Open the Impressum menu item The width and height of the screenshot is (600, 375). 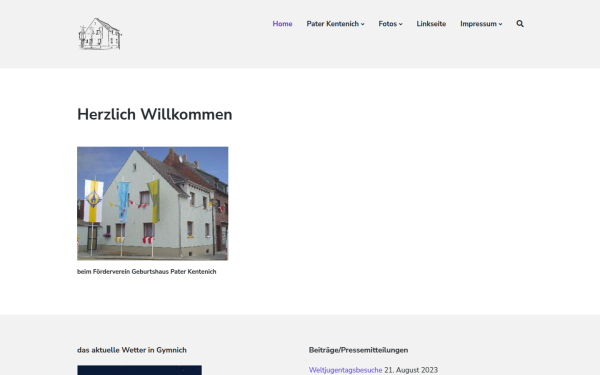pyautogui.click(x=478, y=24)
